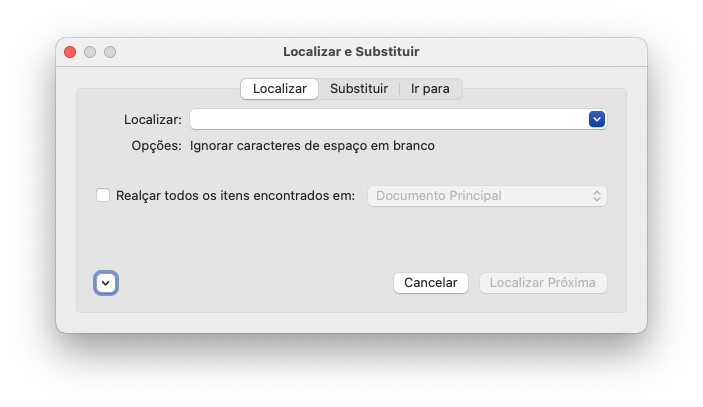703x407 pixels.
Task: Click the "Ignorar caracteres de espaço em branco" text
Action: point(312,146)
